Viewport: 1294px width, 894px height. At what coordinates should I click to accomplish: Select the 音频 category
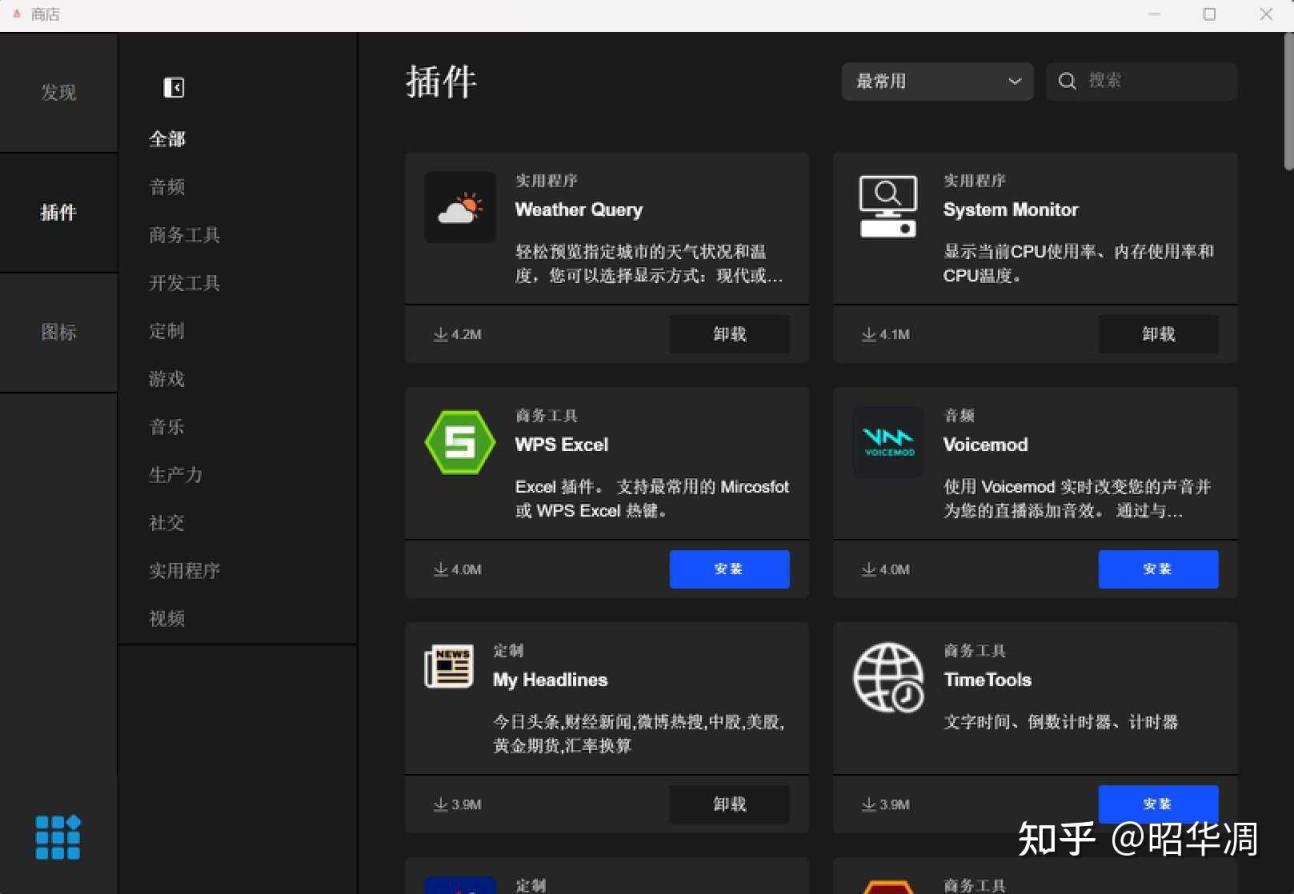pos(167,187)
